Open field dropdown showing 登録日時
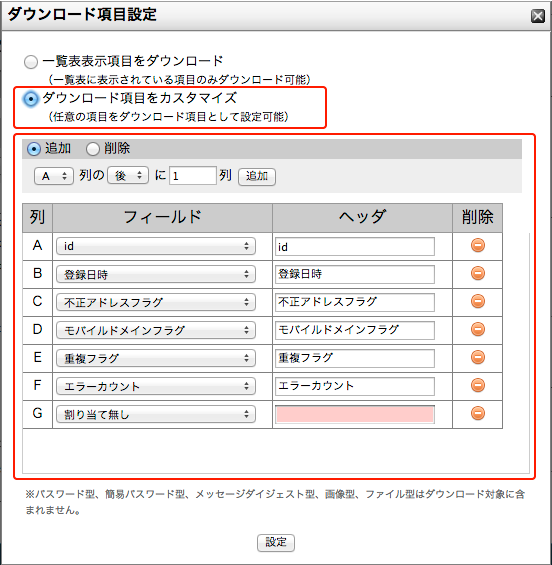The image size is (552, 565). click(156, 275)
